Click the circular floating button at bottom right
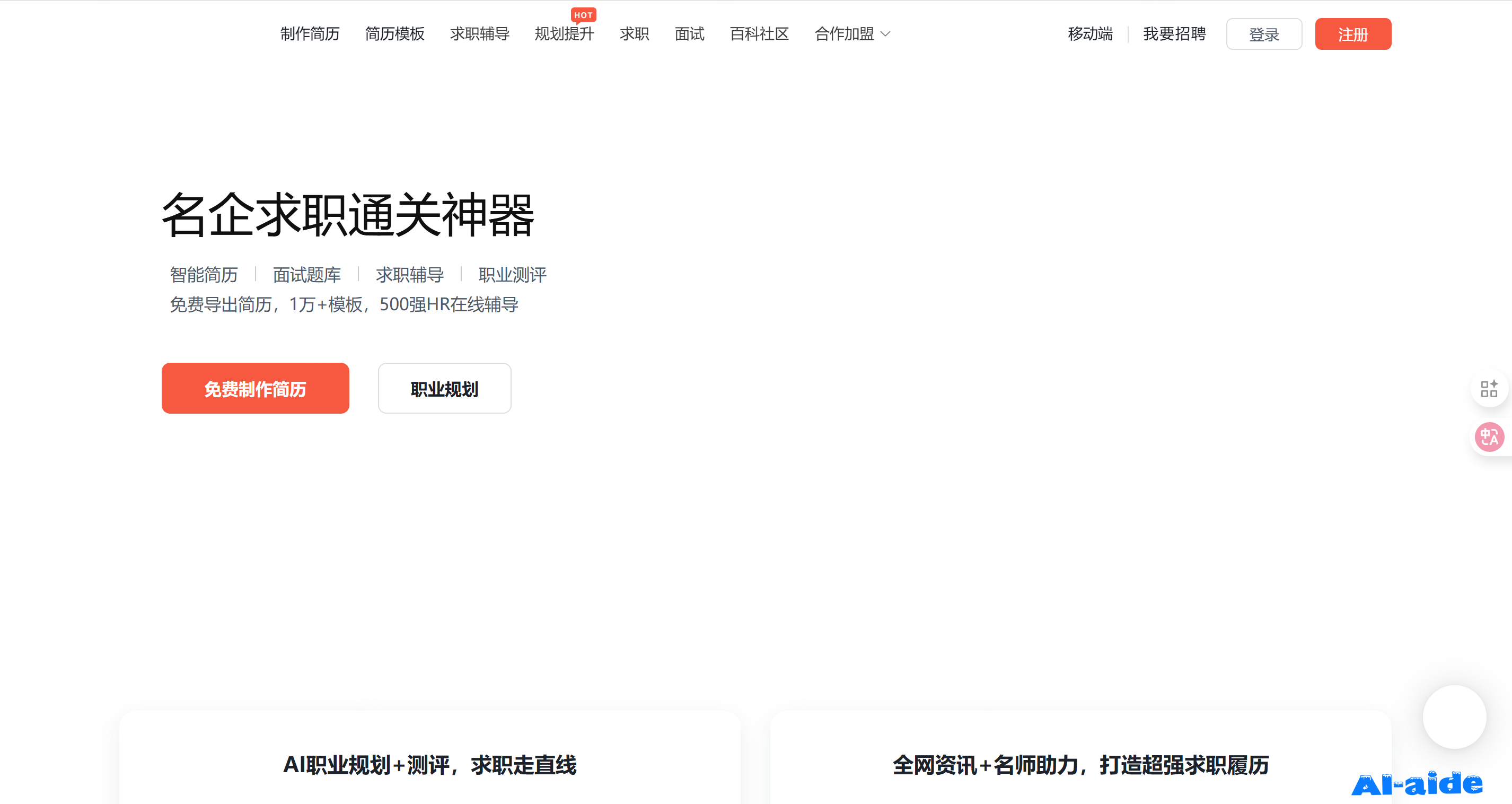This screenshot has width=1512, height=804. point(1455,716)
